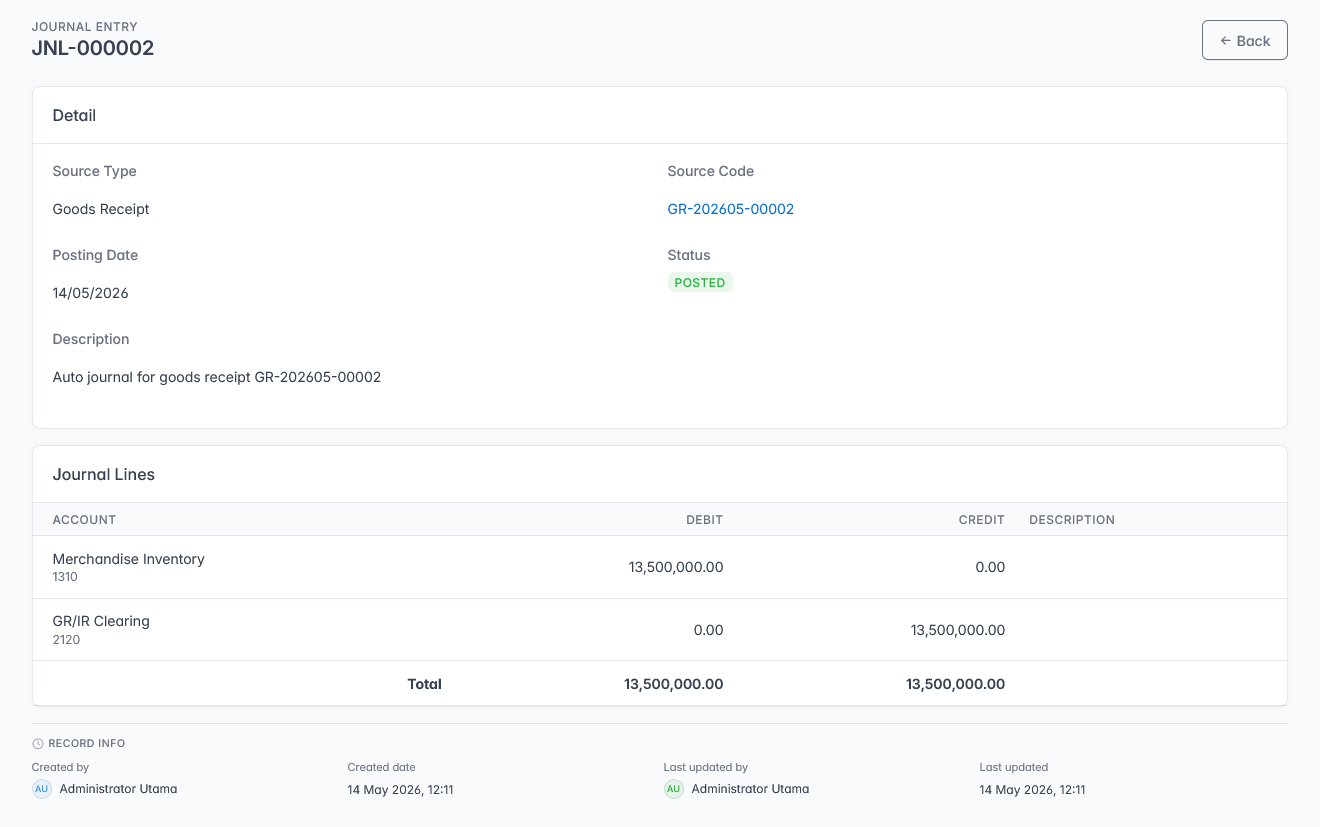Image resolution: width=1320 pixels, height=827 pixels.
Task: Click the last updated timestamp value
Action: (1033, 790)
